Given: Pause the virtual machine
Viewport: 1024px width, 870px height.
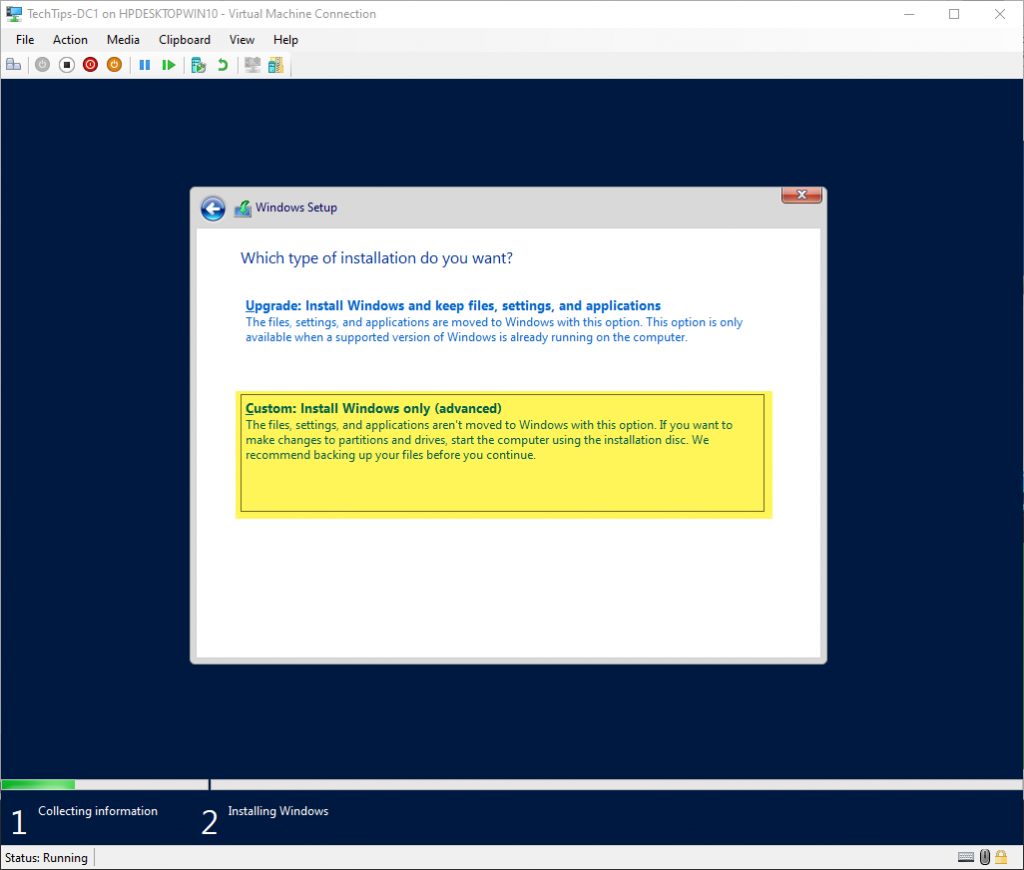Looking at the screenshot, I should (145, 65).
